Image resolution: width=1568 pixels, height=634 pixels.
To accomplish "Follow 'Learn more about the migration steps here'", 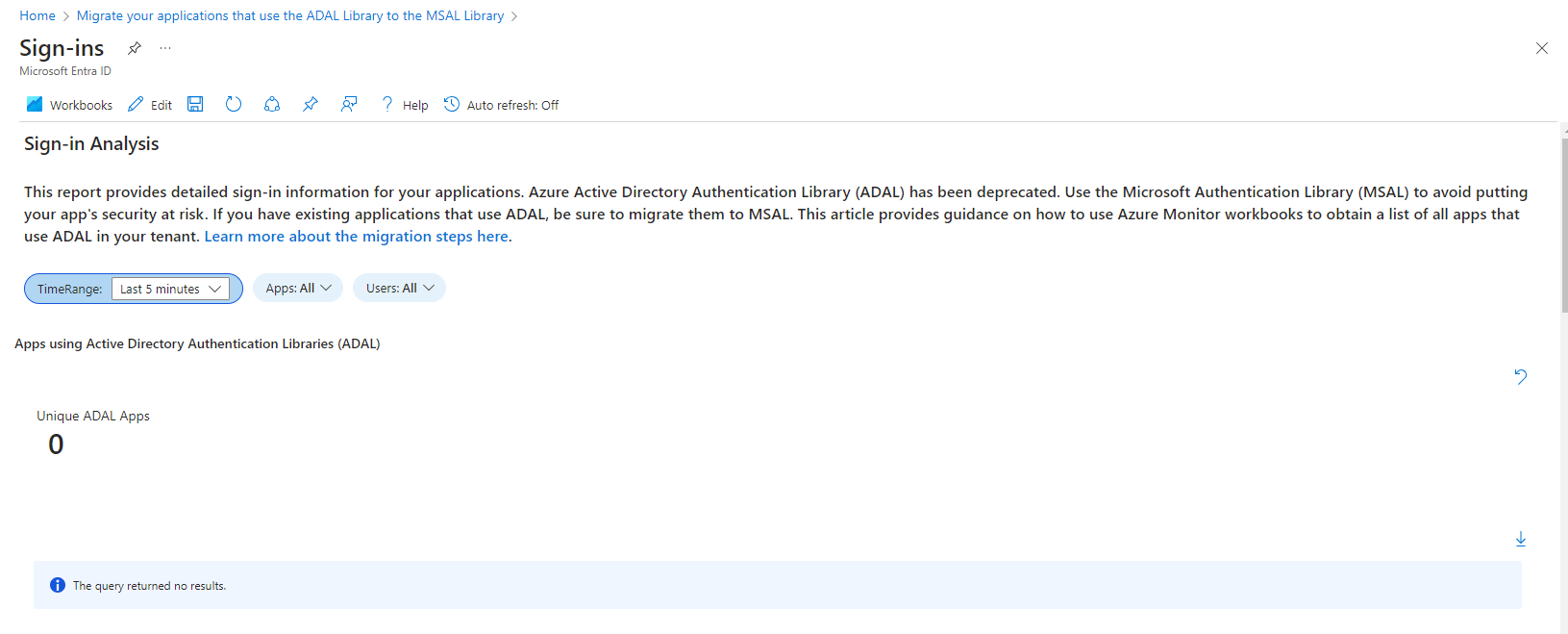I will coord(356,236).
